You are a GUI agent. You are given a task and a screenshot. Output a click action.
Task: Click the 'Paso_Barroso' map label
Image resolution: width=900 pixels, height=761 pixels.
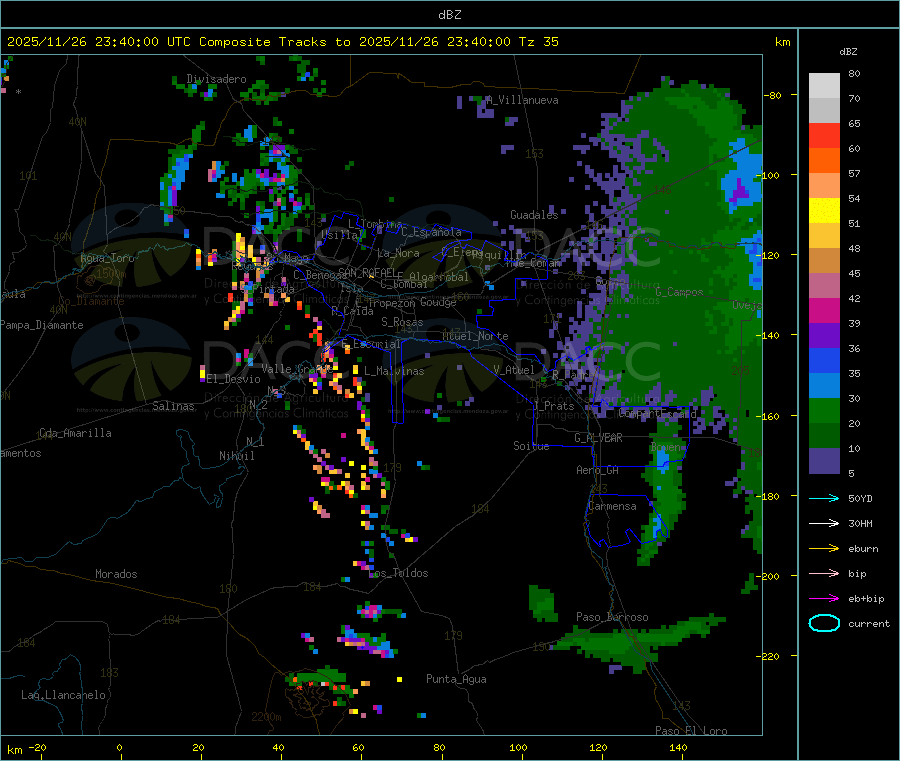pos(612,617)
